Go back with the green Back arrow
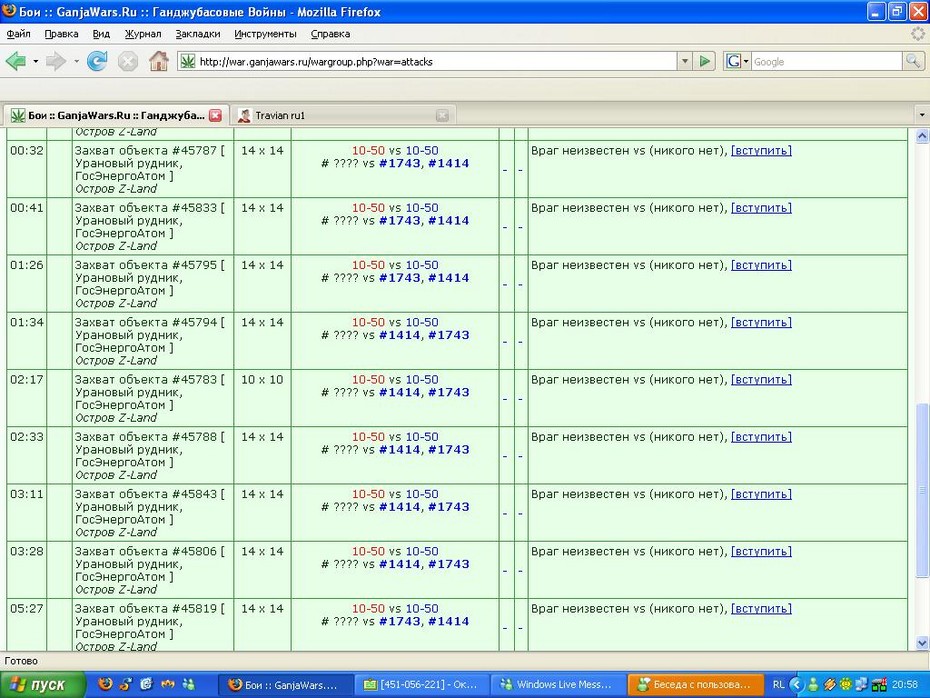 pos(16,61)
